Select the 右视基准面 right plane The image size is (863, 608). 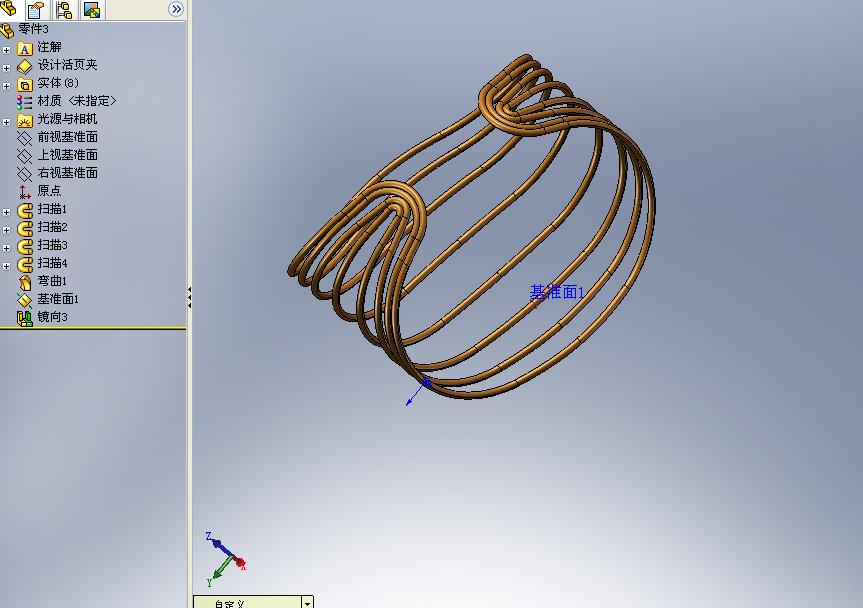pyautogui.click(x=68, y=173)
